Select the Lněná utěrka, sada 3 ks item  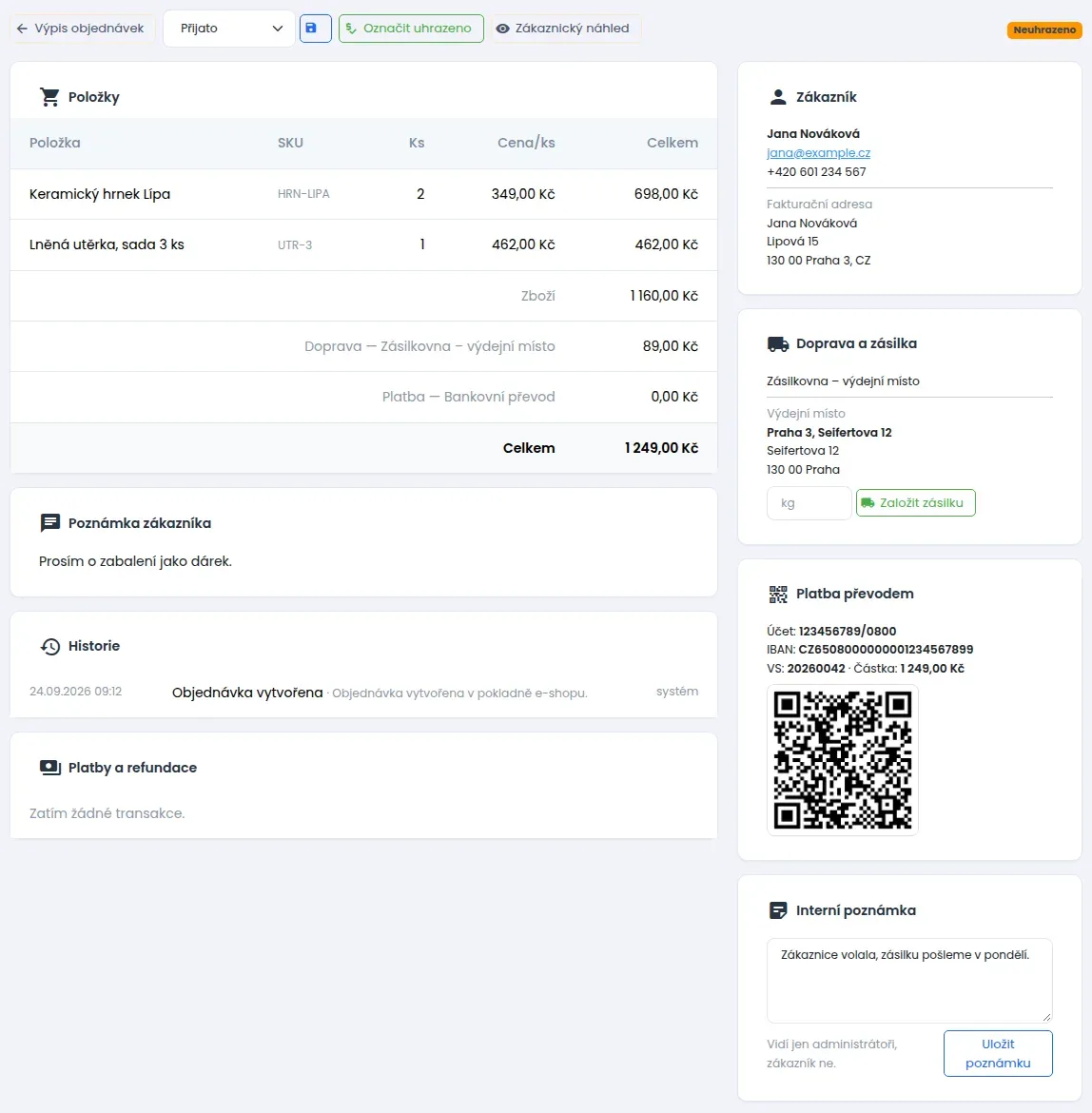(x=107, y=244)
